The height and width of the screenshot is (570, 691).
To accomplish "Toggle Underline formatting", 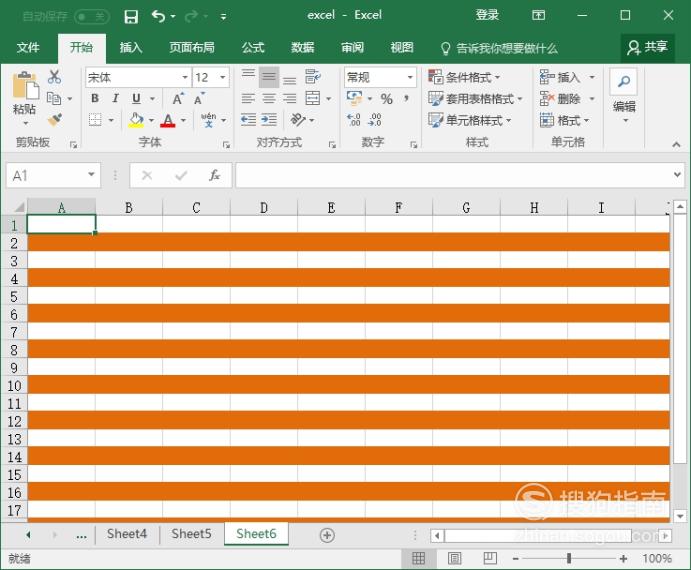I will [136, 99].
